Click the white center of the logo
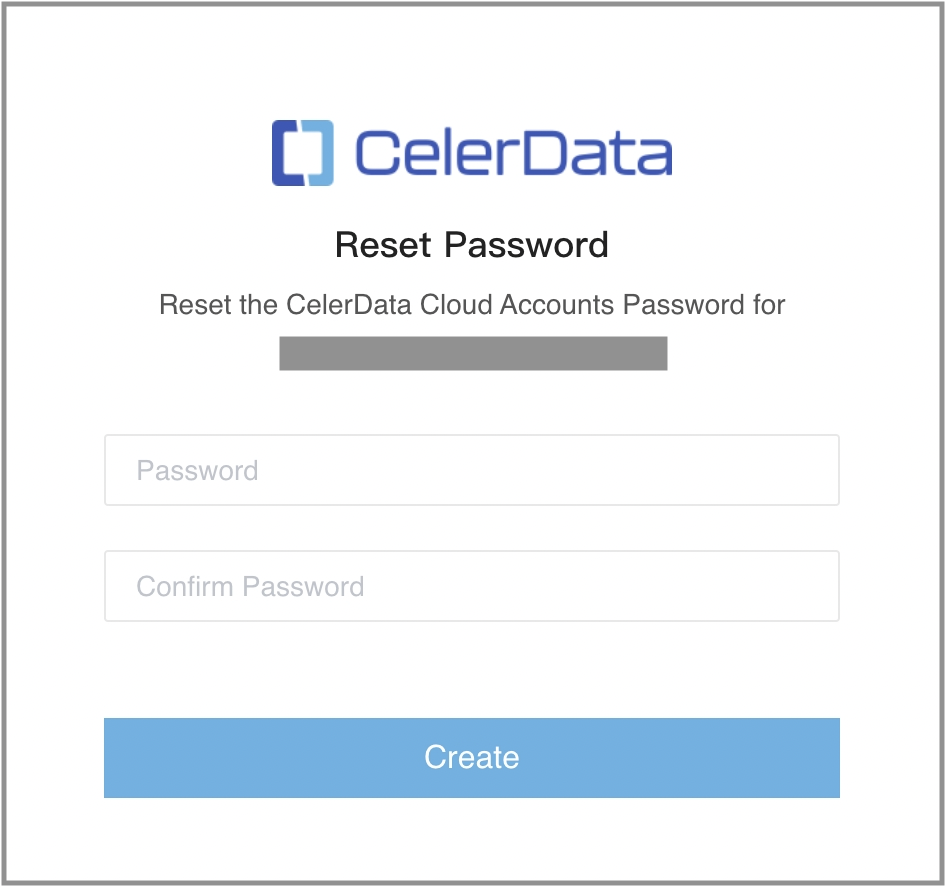The width and height of the screenshot is (946, 886). tap(303, 154)
